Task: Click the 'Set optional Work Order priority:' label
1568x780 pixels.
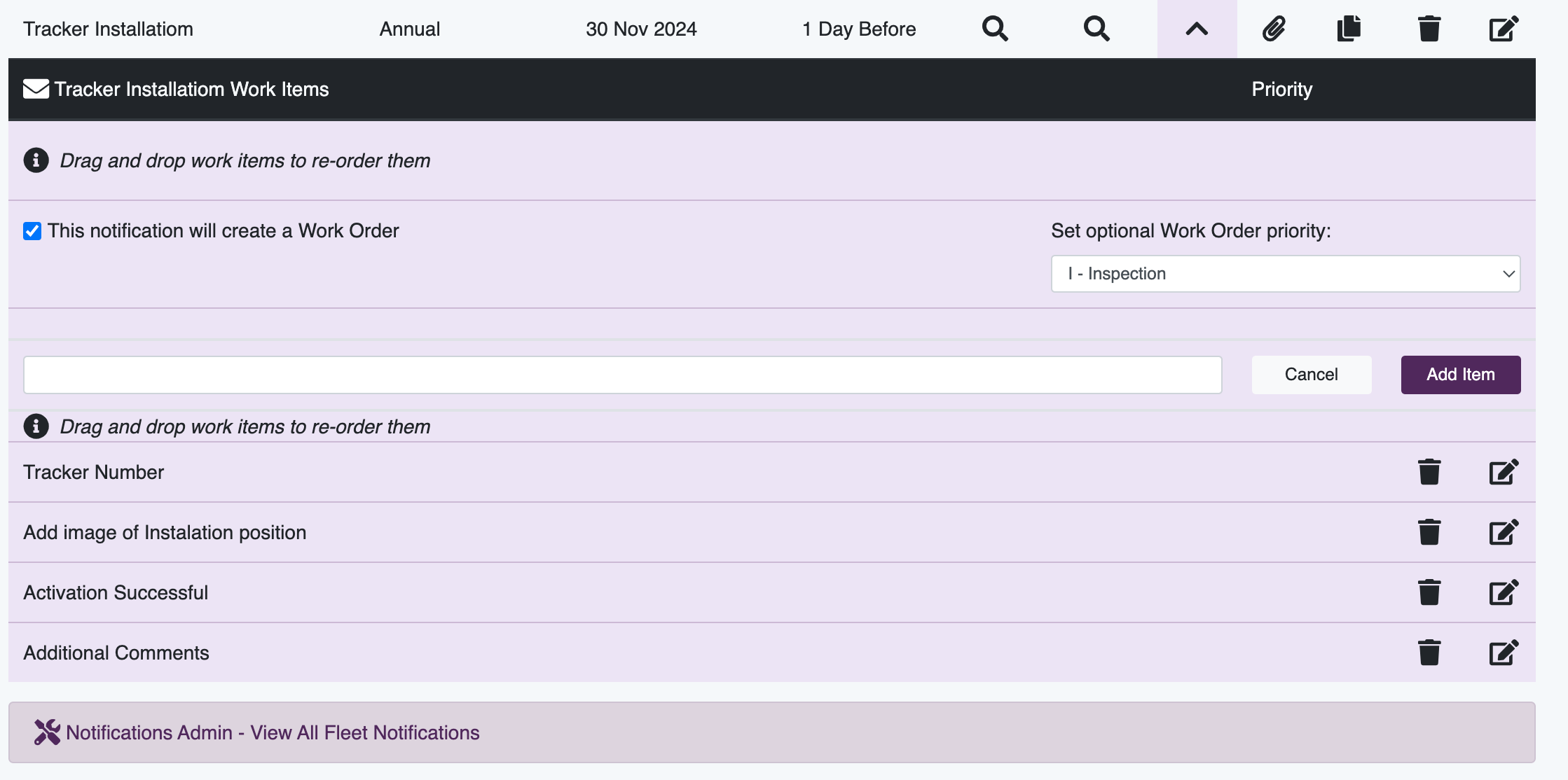Action: pos(1191,231)
